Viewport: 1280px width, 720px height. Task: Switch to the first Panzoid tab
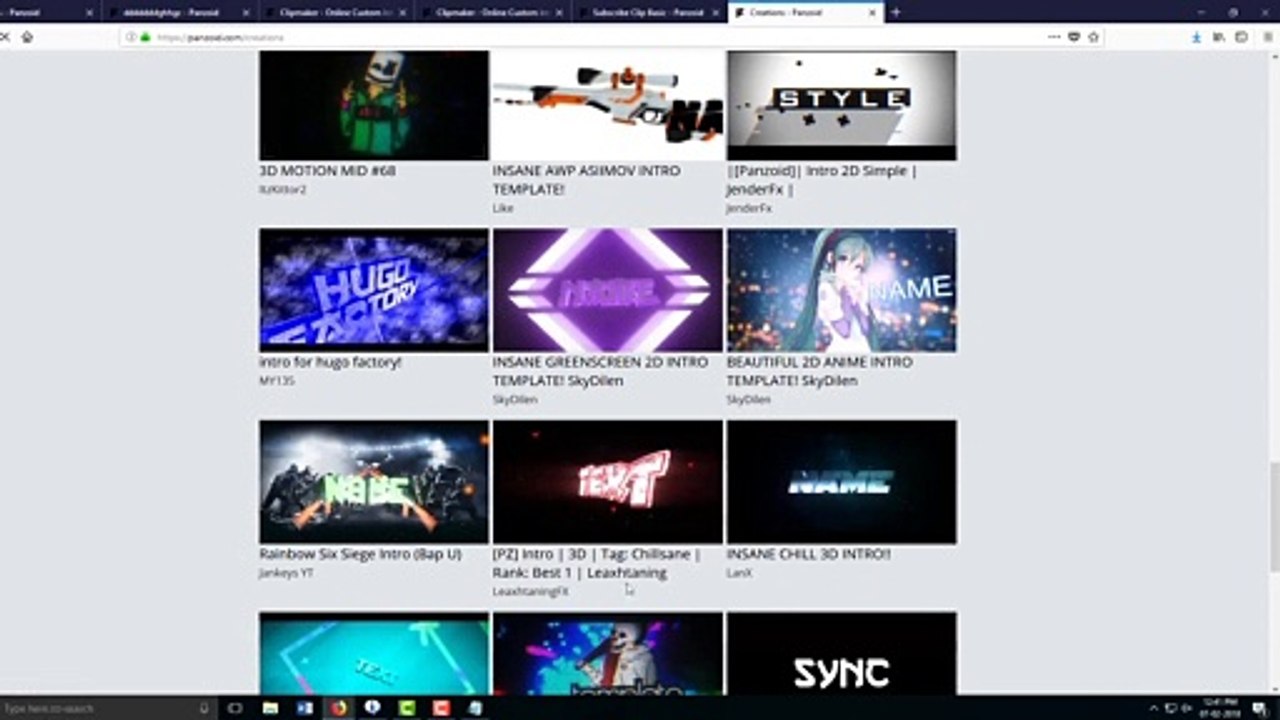coord(48,12)
